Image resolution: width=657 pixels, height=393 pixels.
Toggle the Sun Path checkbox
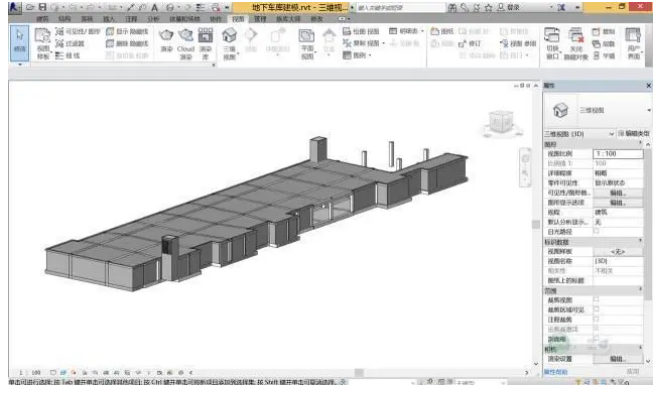tap(596, 231)
